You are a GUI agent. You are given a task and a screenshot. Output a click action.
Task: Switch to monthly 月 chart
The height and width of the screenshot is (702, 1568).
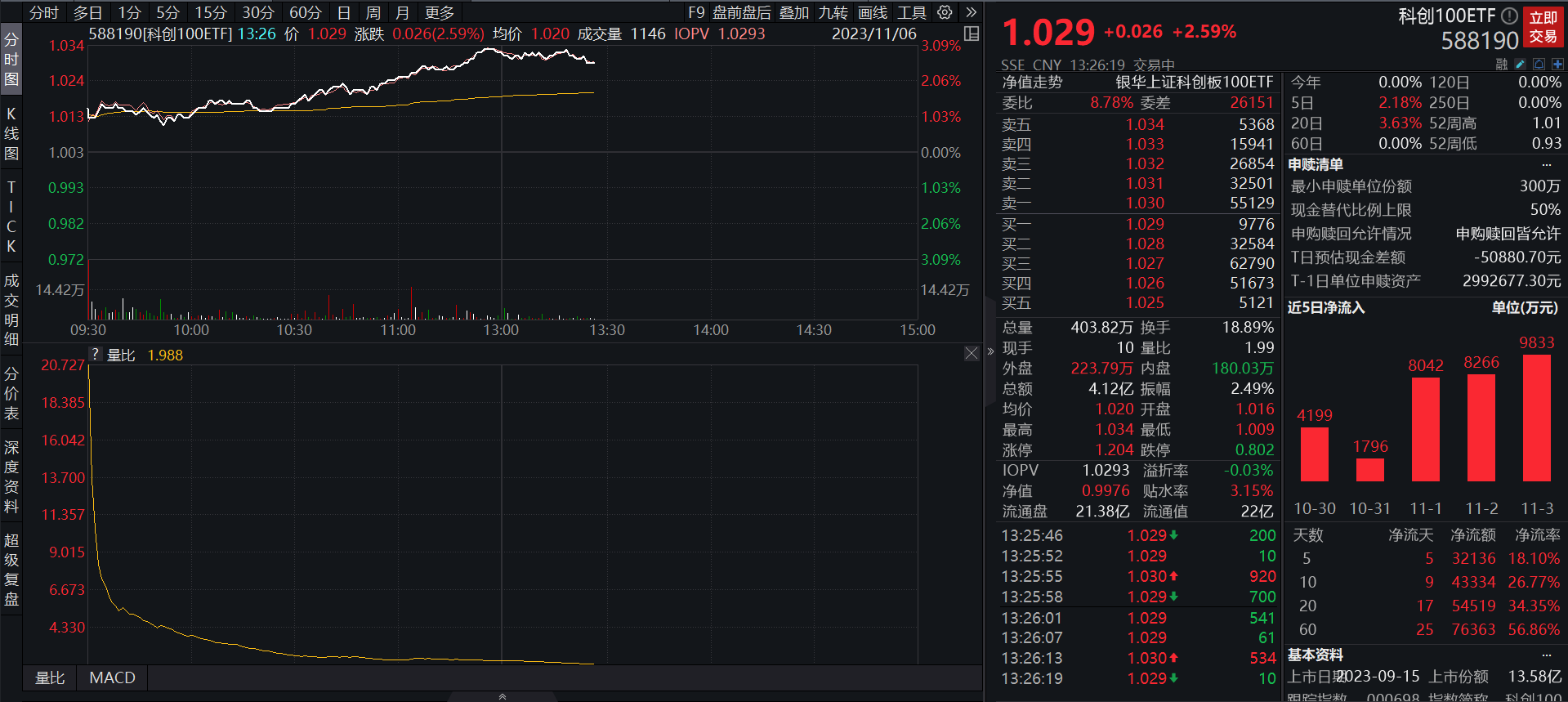click(x=402, y=12)
